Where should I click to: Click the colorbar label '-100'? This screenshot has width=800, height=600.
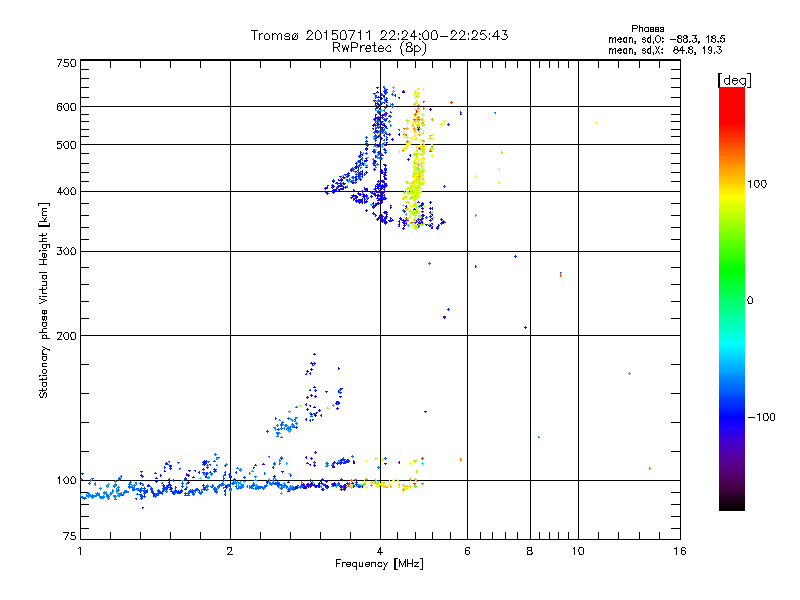coord(762,417)
